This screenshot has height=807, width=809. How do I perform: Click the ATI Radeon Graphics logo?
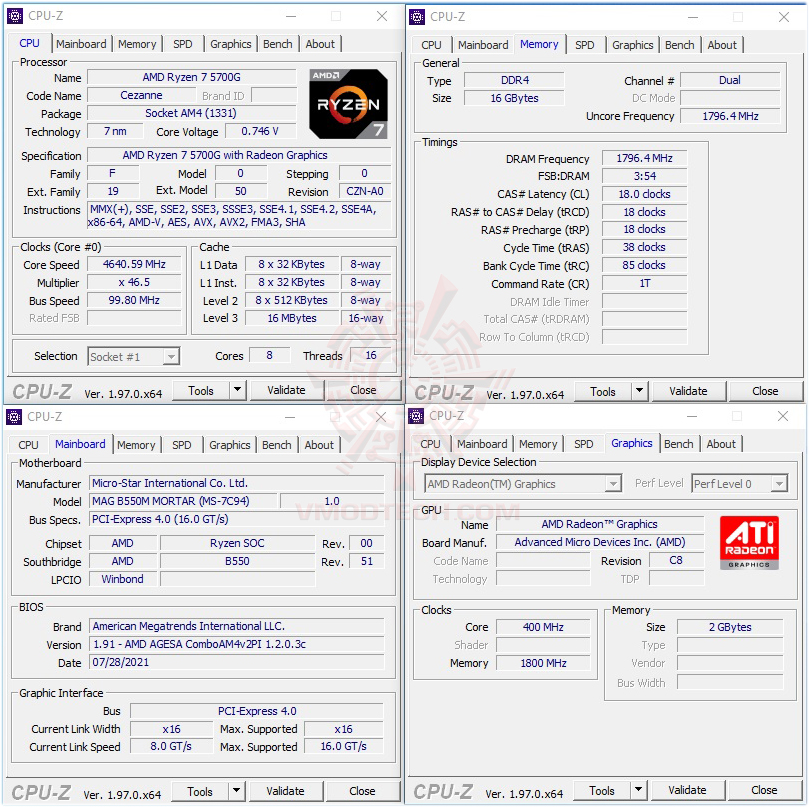(749, 542)
